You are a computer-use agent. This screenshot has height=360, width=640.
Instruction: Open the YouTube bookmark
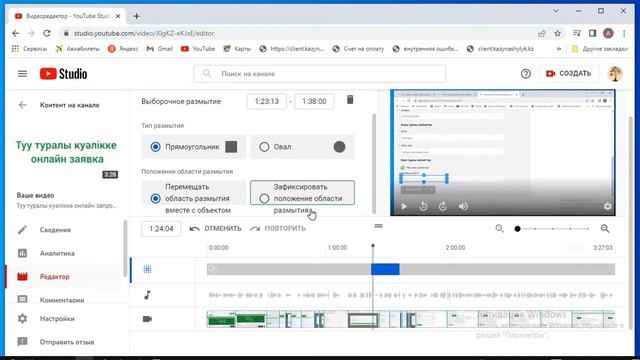coord(198,49)
